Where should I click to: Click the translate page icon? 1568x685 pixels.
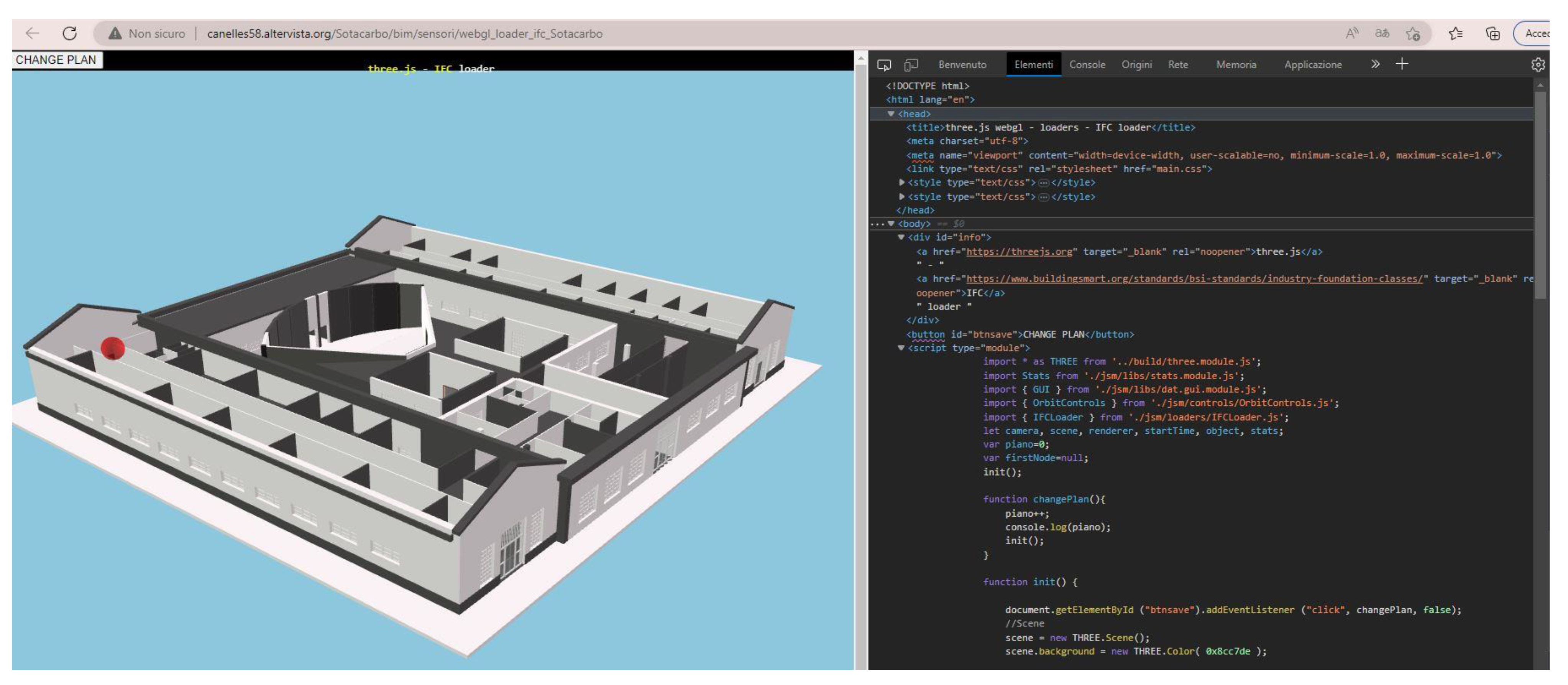[1382, 33]
